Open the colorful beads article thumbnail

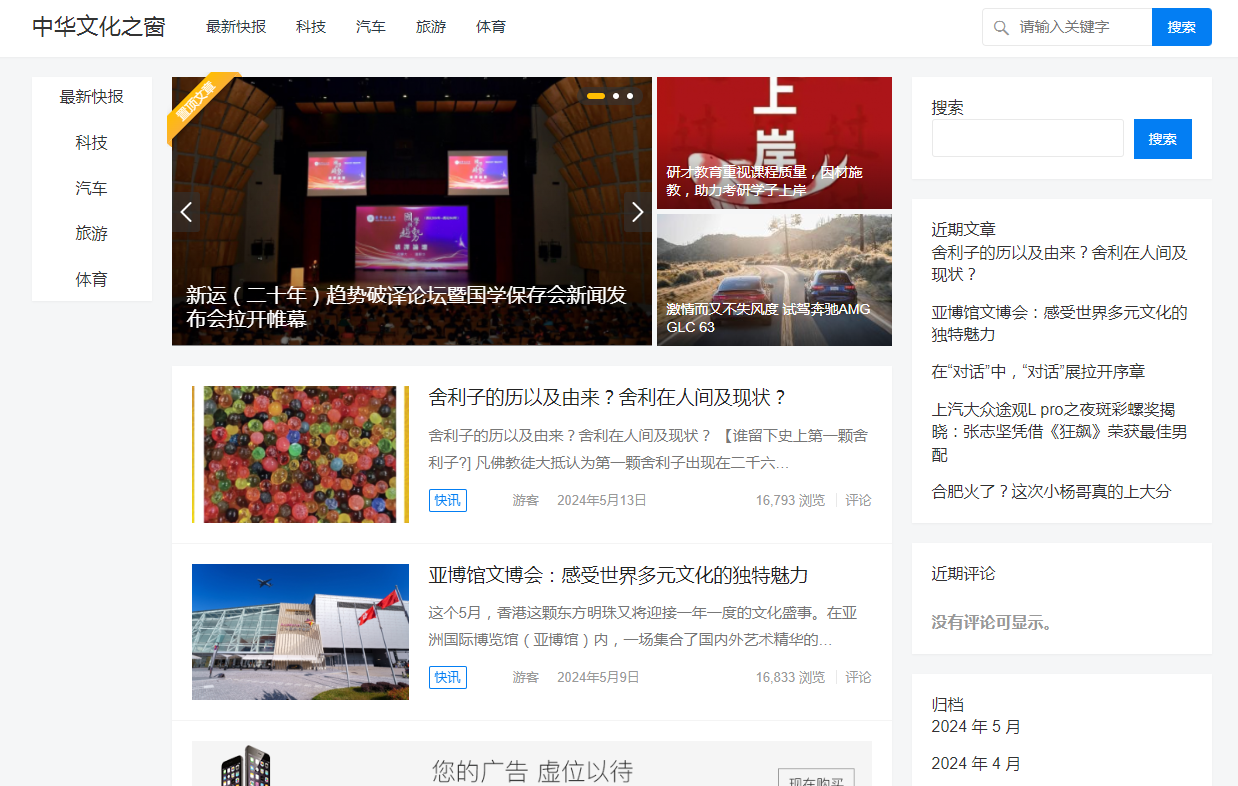click(300, 454)
